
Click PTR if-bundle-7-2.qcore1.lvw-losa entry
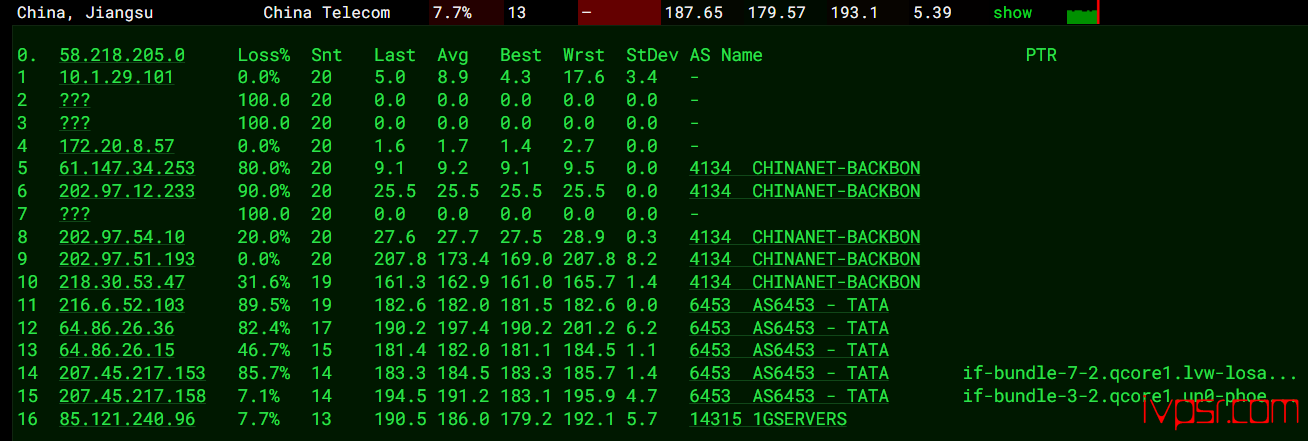pos(1130,373)
